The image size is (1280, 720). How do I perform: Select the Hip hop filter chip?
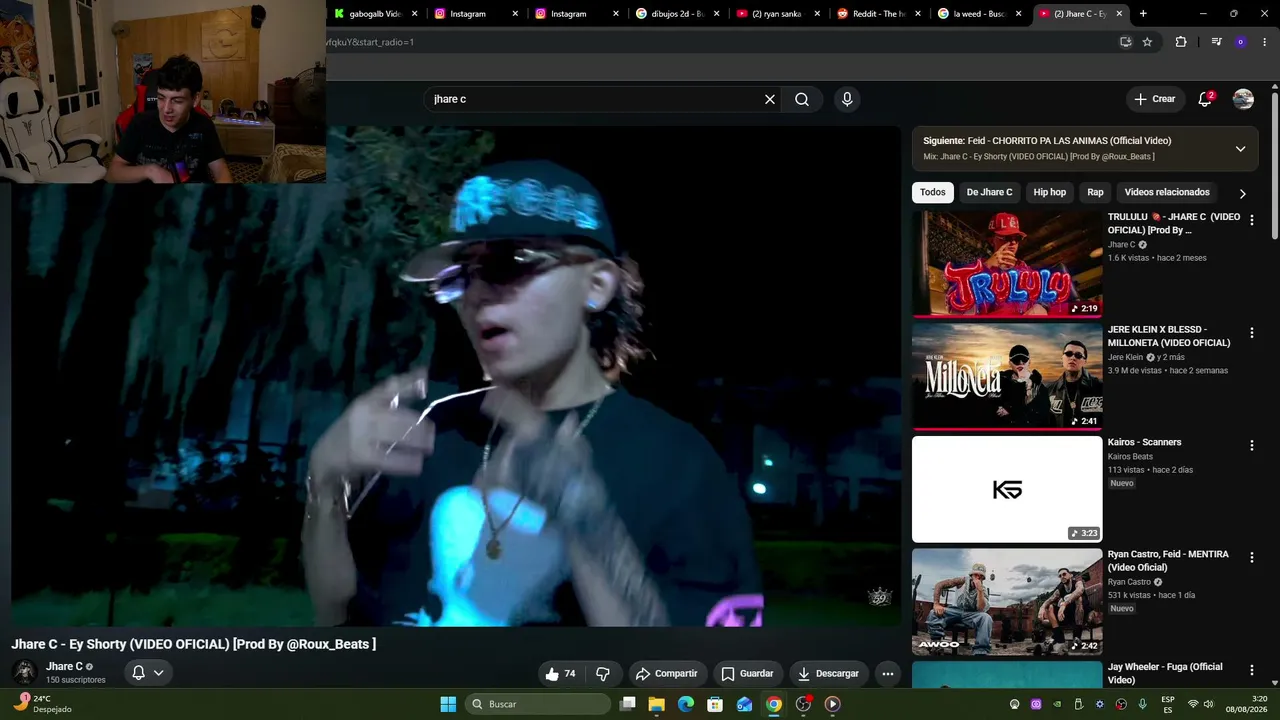coord(1050,192)
